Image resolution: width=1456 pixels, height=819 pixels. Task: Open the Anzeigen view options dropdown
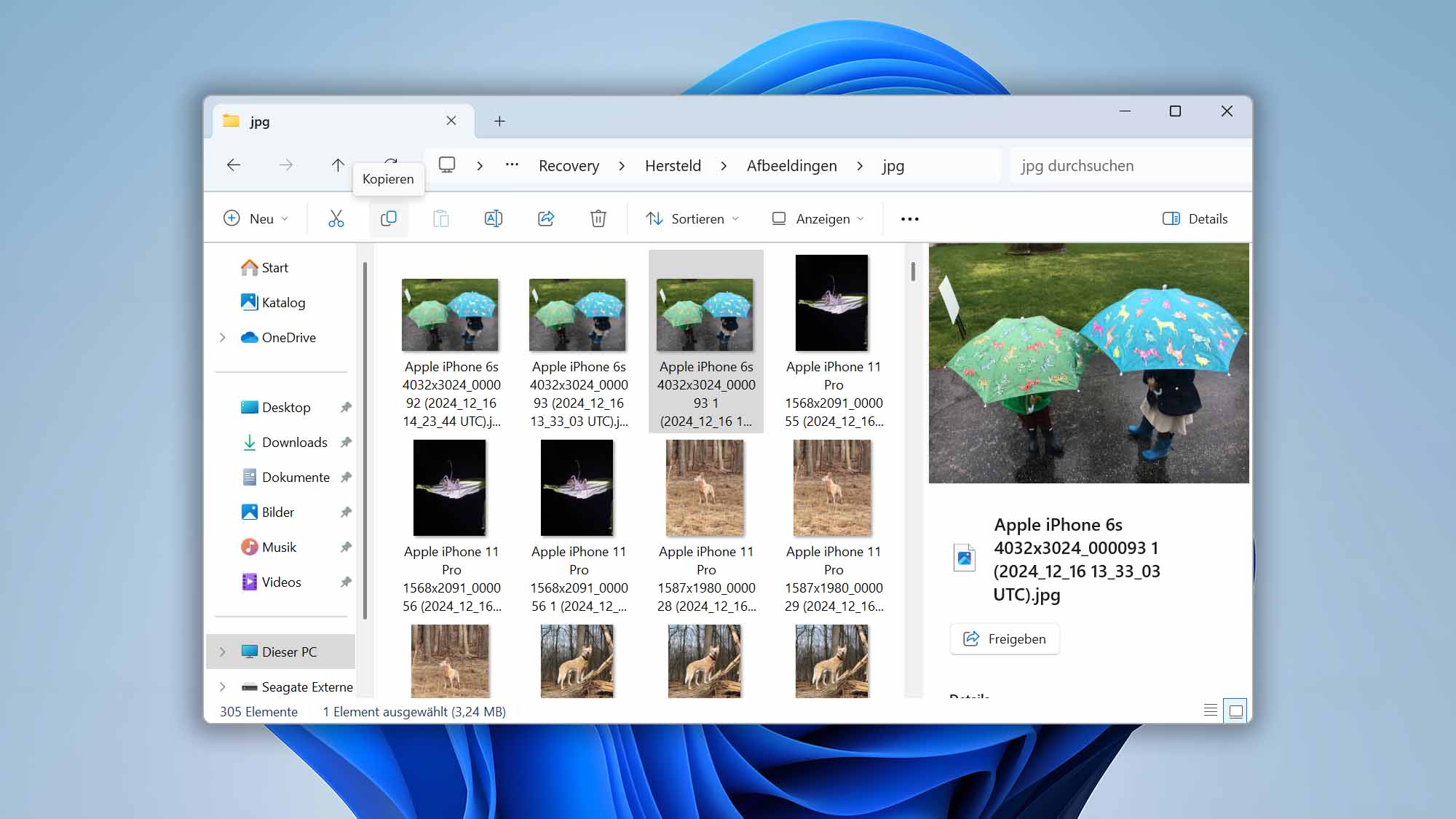coord(819,218)
